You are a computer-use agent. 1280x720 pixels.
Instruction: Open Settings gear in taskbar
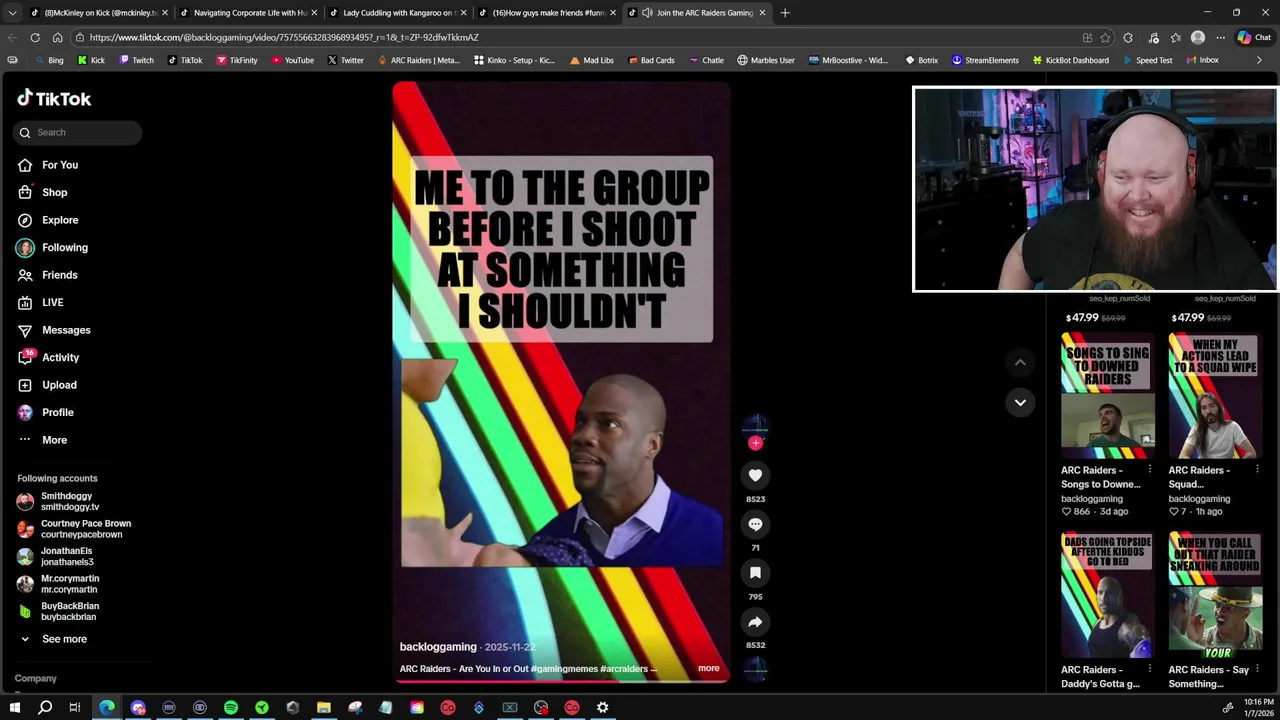[602, 707]
